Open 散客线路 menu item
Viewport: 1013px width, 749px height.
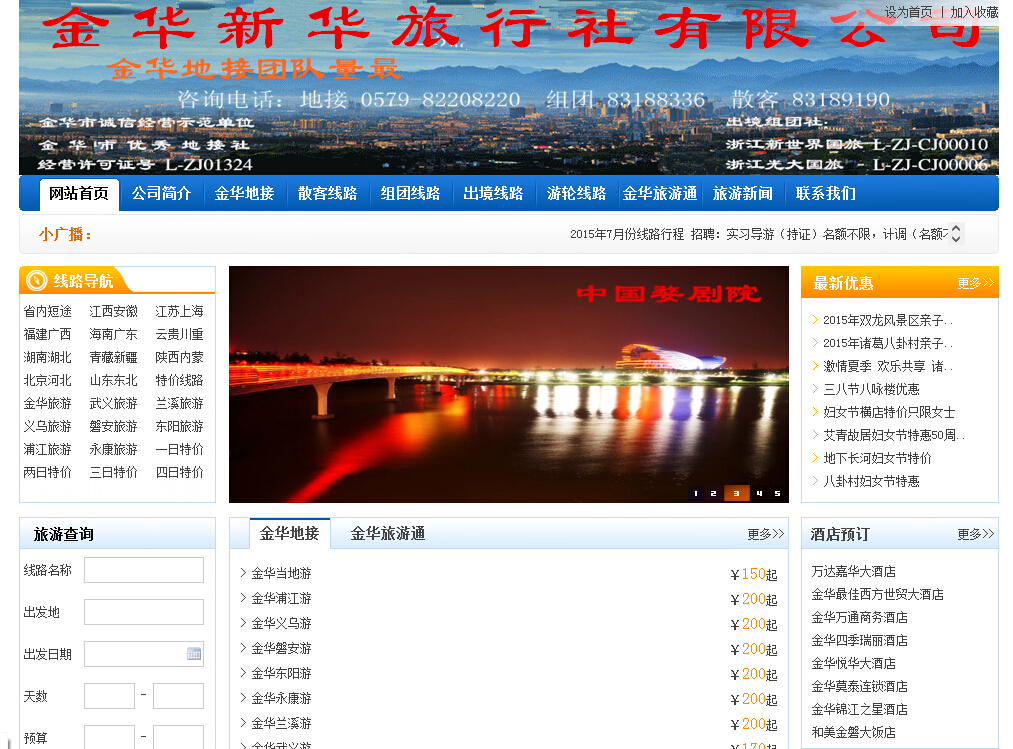pos(328,193)
